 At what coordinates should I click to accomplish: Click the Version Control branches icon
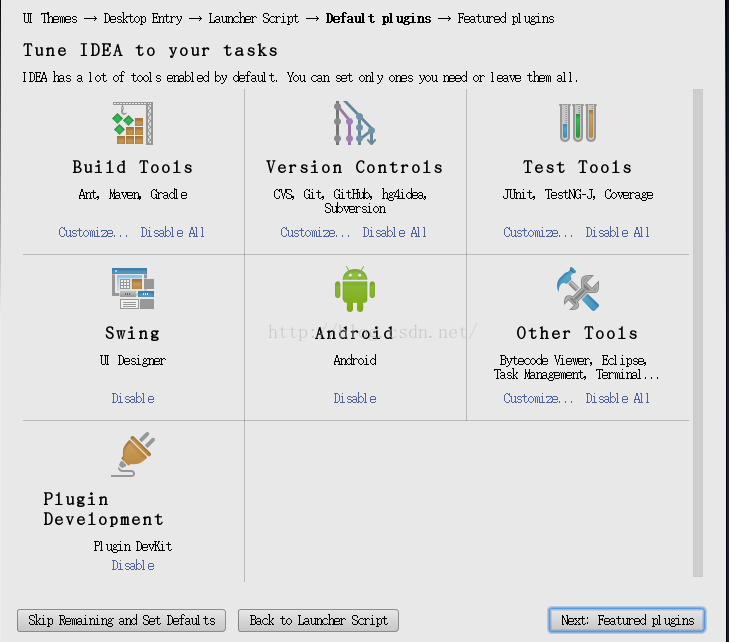click(x=354, y=124)
